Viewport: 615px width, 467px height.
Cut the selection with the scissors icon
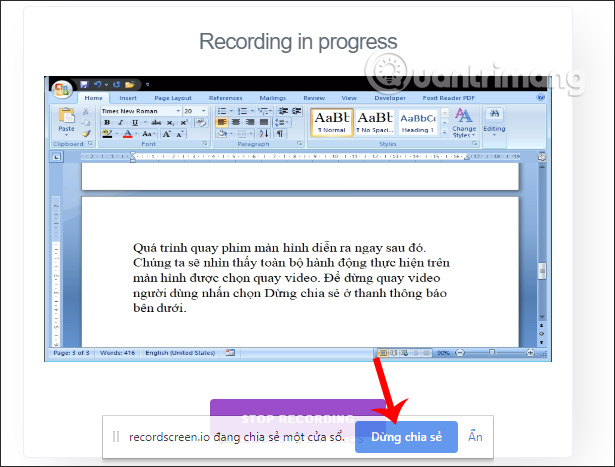[85, 112]
